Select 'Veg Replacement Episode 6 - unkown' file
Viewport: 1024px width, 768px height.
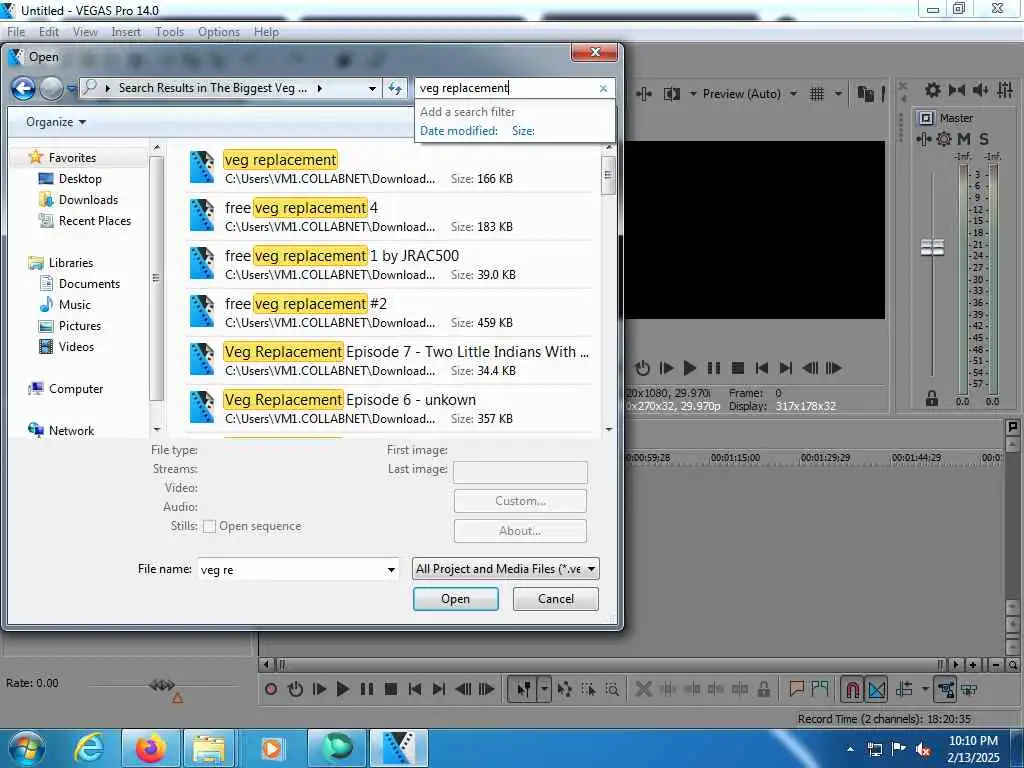pos(389,408)
